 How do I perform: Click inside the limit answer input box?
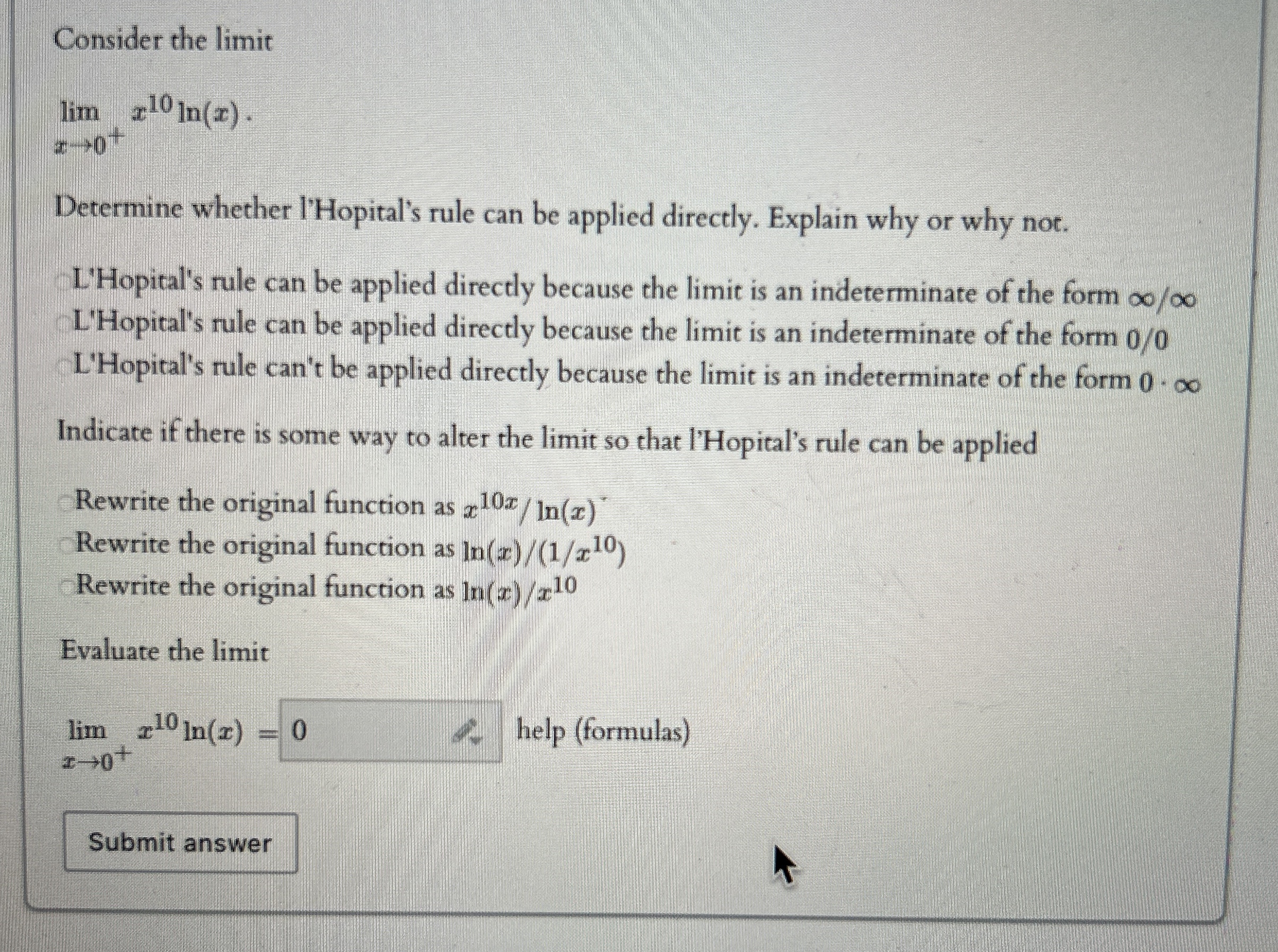(x=374, y=732)
